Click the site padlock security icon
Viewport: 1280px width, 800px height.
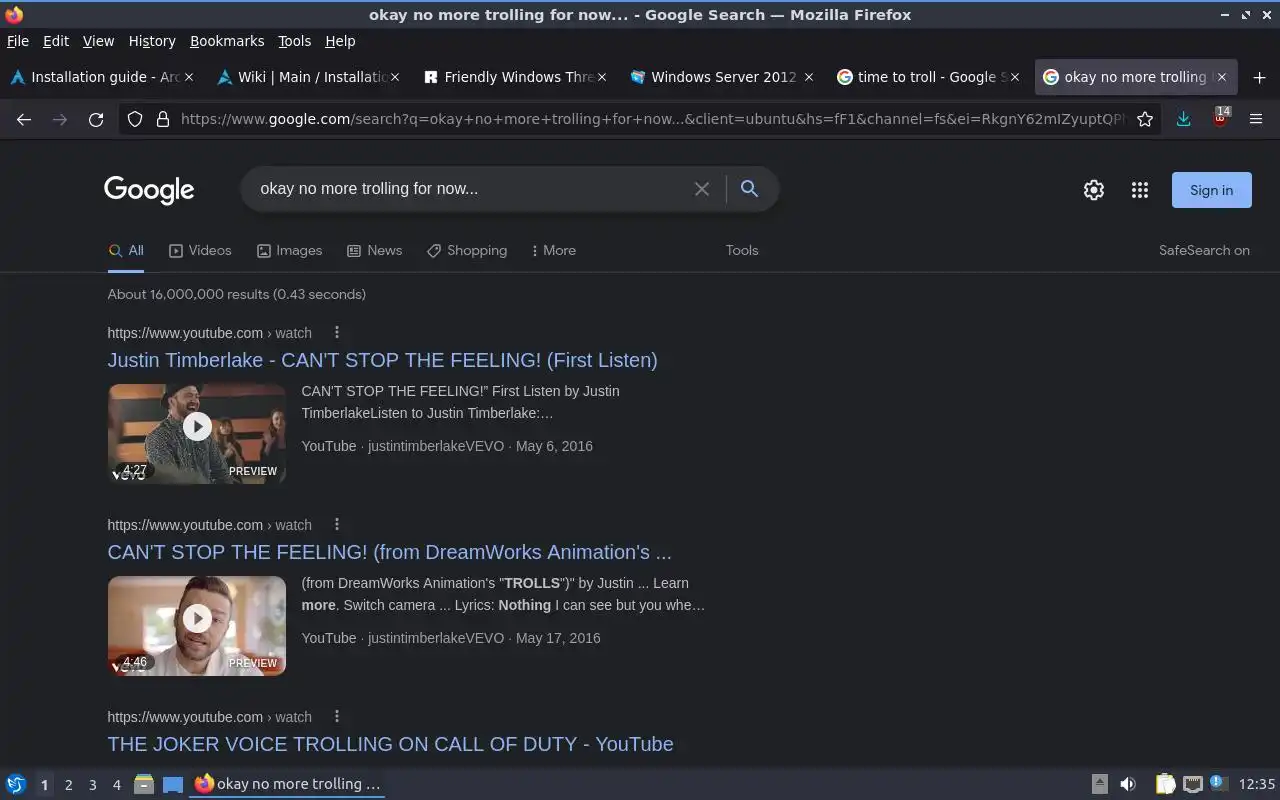coord(163,119)
